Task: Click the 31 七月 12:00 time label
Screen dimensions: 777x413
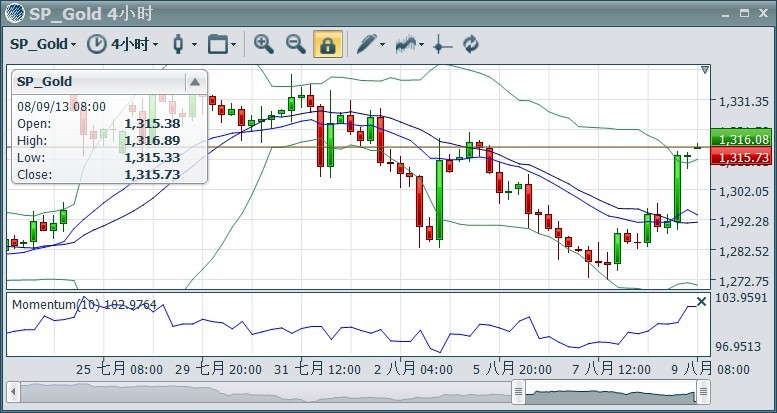Action: (x=318, y=369)
